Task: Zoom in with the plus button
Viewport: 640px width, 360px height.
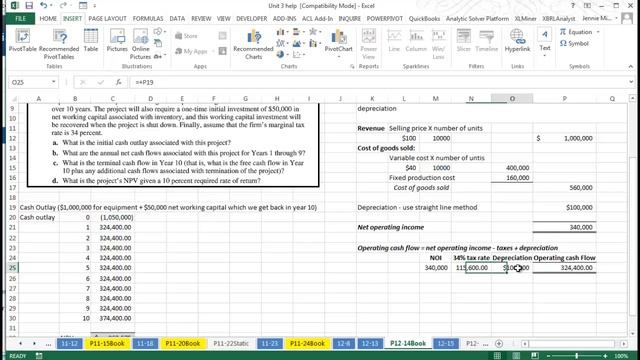Action: pos(605,356)
